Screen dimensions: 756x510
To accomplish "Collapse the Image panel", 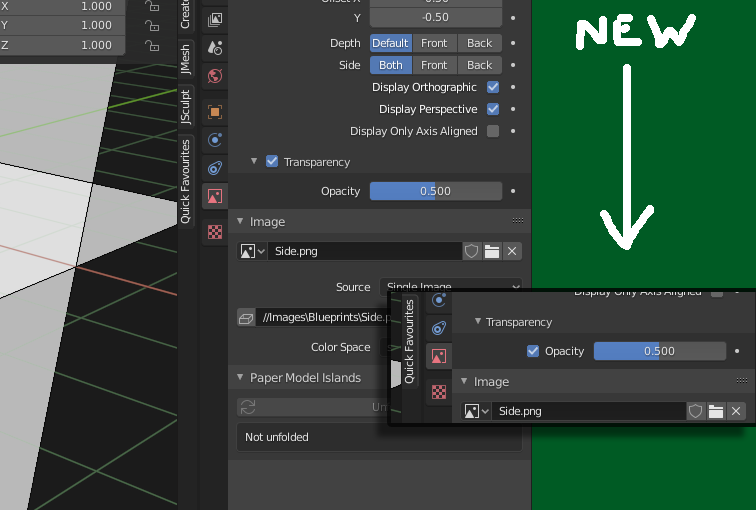I will point(240,221).
